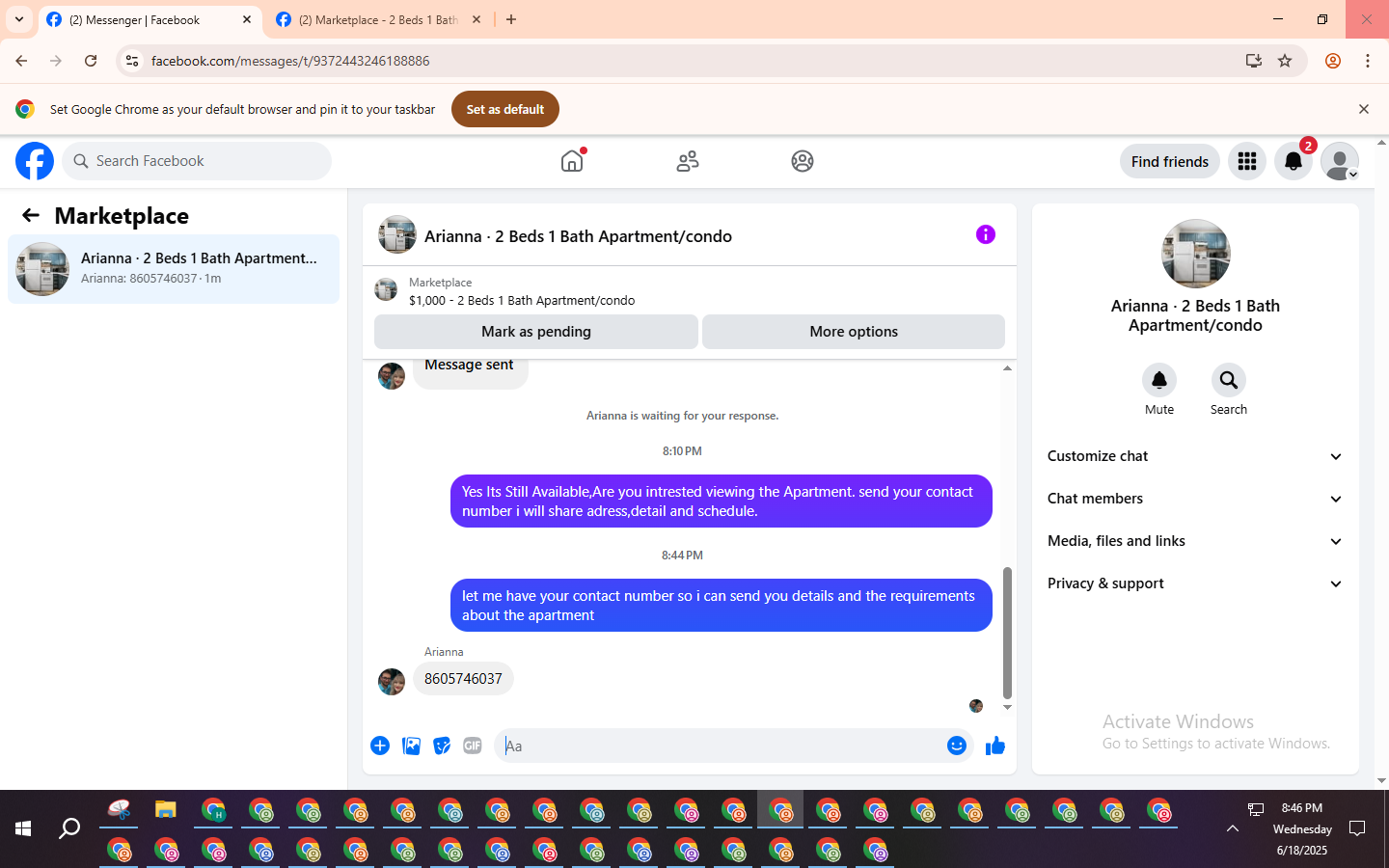Expand Privacy & support section

1195,583
